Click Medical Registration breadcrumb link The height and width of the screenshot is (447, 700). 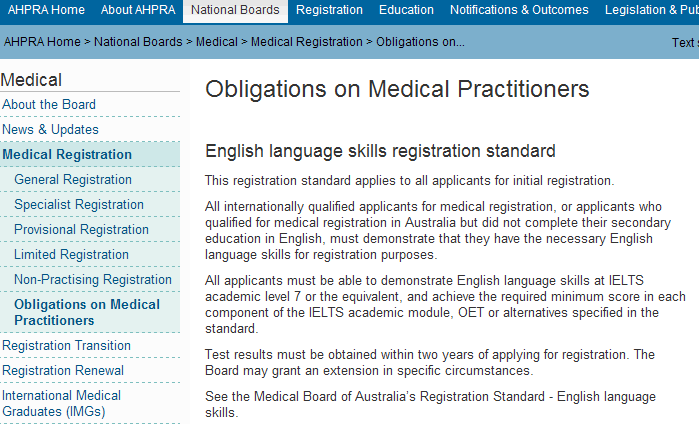pyautogui.click(x=307, y=42)
